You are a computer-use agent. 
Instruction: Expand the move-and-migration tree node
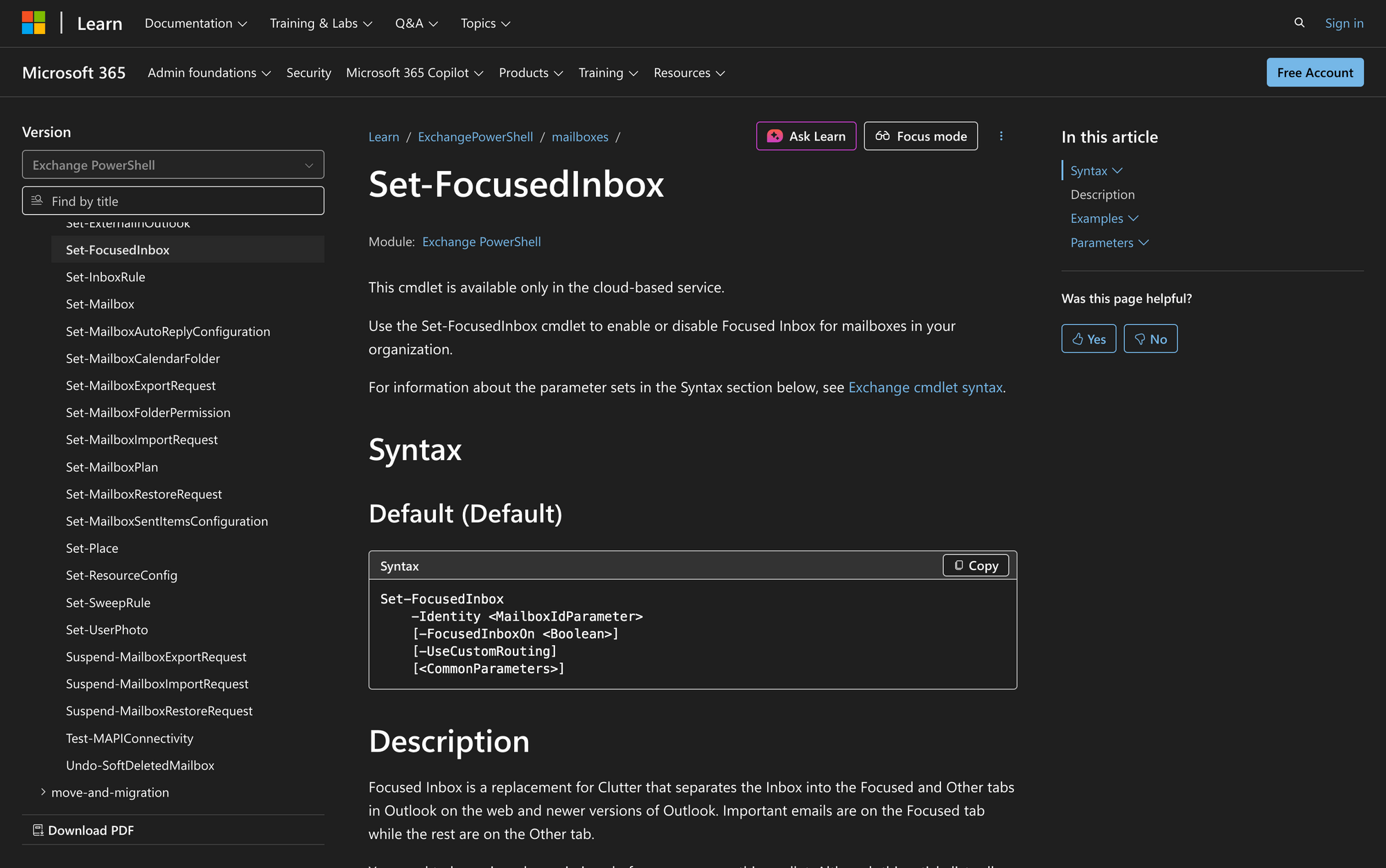44,792
